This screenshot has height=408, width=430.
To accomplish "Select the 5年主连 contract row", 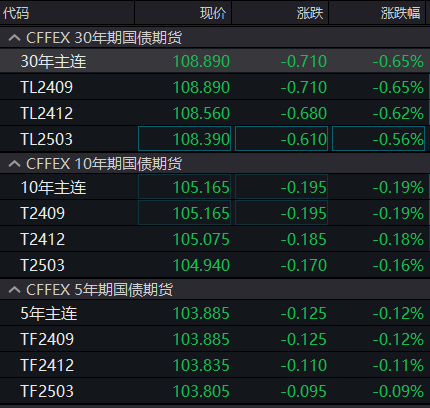I will pyautogui.click(x=215, y=313).
